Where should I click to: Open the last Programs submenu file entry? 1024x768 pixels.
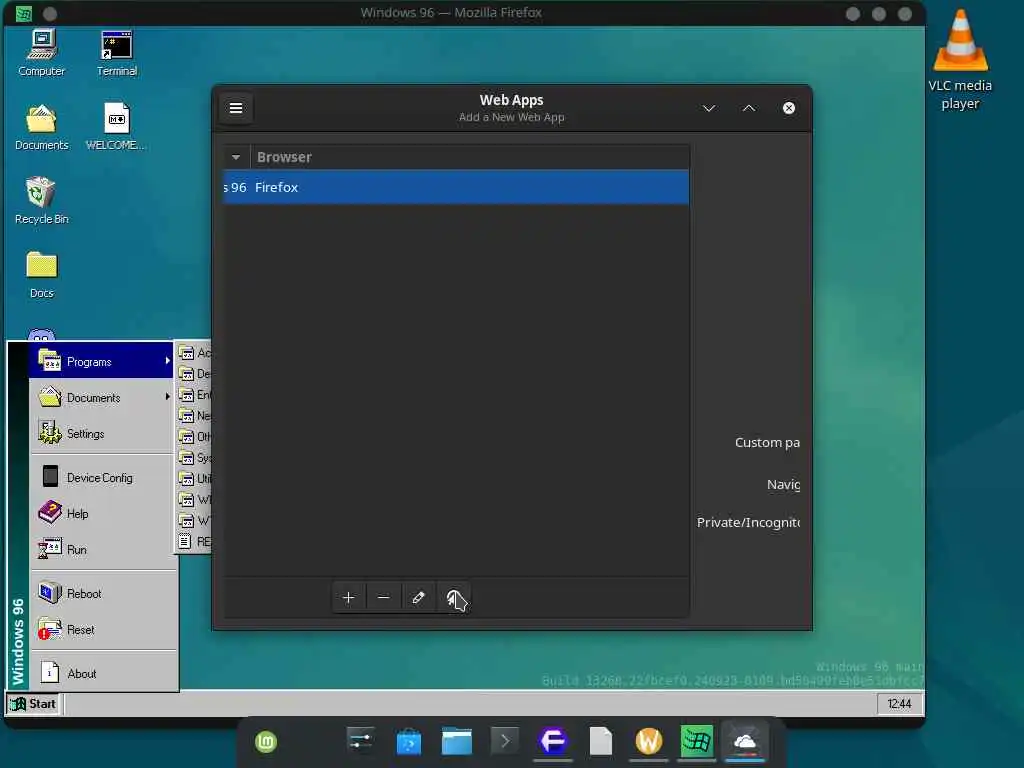[194, 541]
